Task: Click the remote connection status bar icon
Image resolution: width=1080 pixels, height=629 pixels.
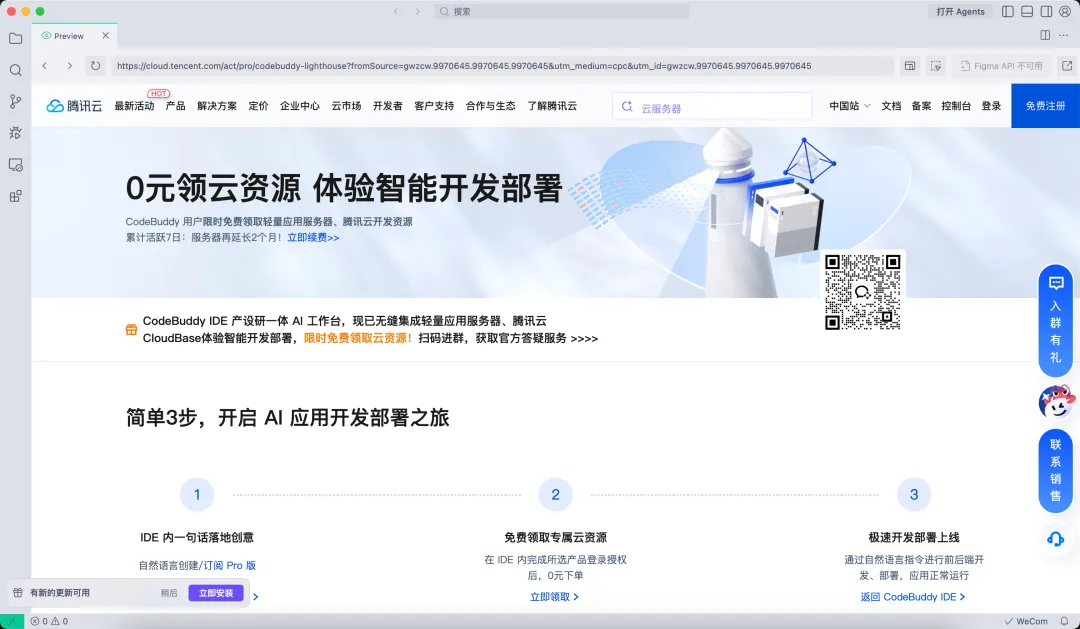Action: (12, 621)
